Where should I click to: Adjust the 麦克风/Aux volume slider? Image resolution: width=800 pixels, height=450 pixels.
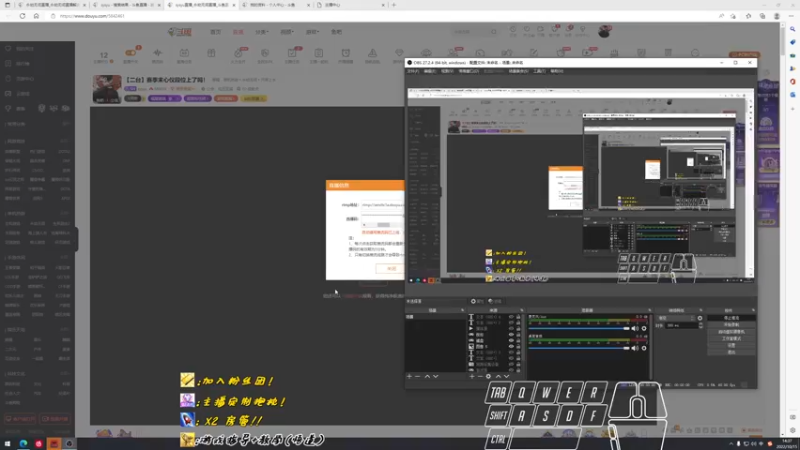(579, 329)
